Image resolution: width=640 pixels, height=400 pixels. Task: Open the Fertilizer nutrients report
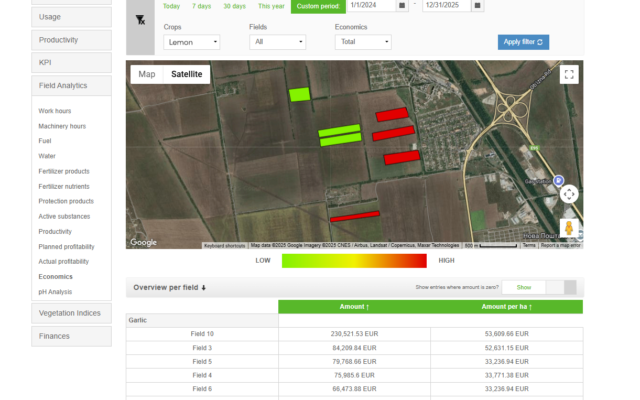coord(64,187)
